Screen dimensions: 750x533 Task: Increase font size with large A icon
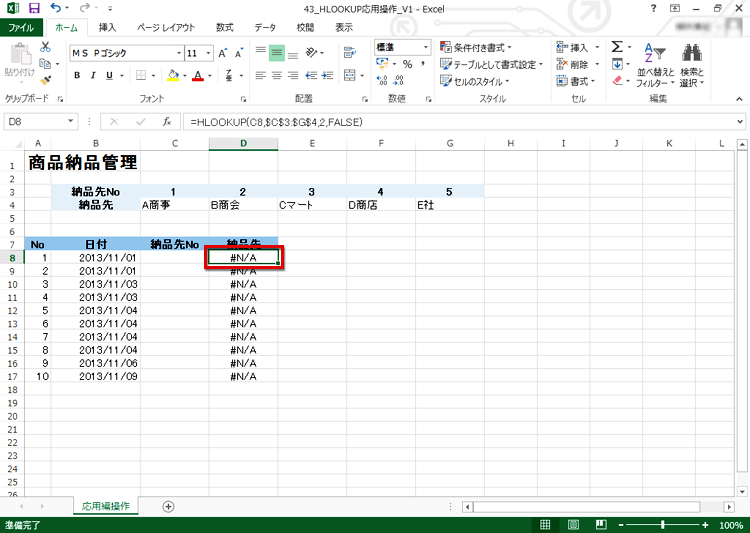[x=222, y=53]
